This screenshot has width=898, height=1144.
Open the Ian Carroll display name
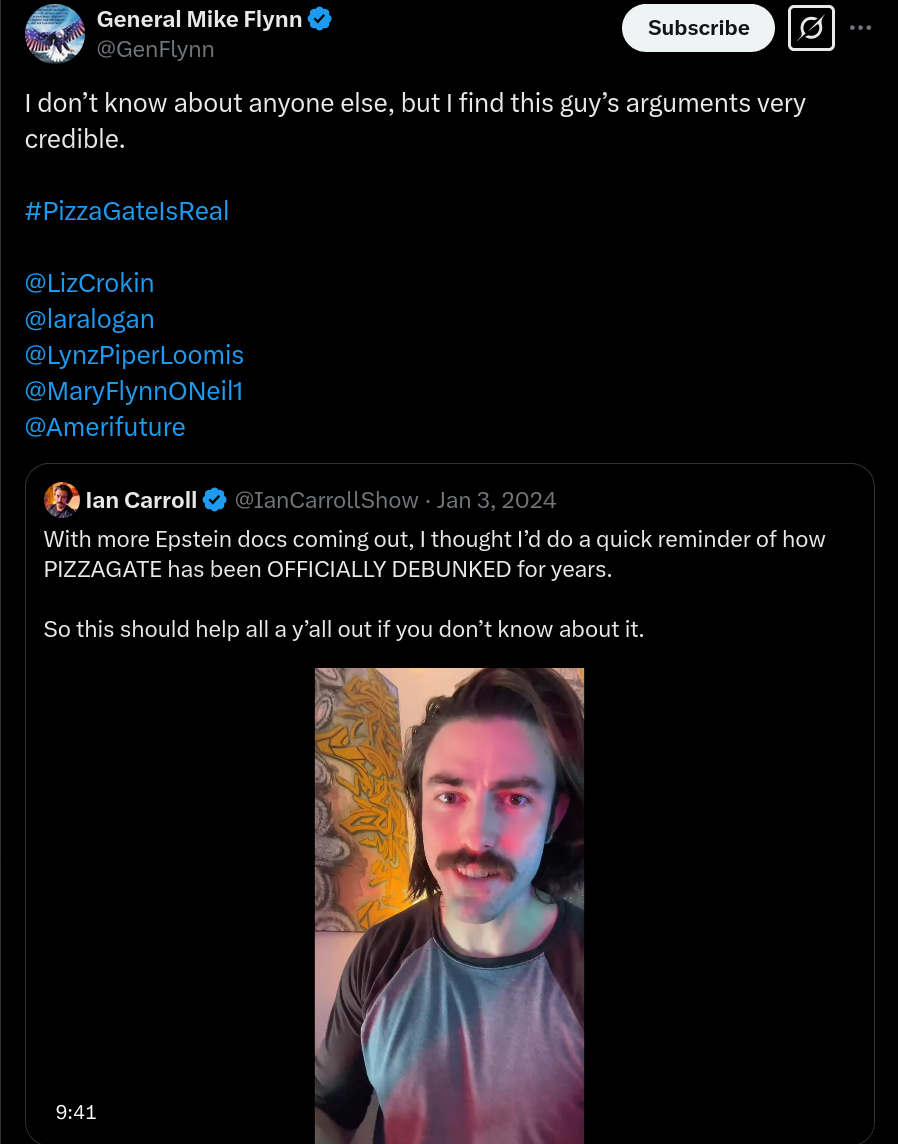click(x=142, y=500)
